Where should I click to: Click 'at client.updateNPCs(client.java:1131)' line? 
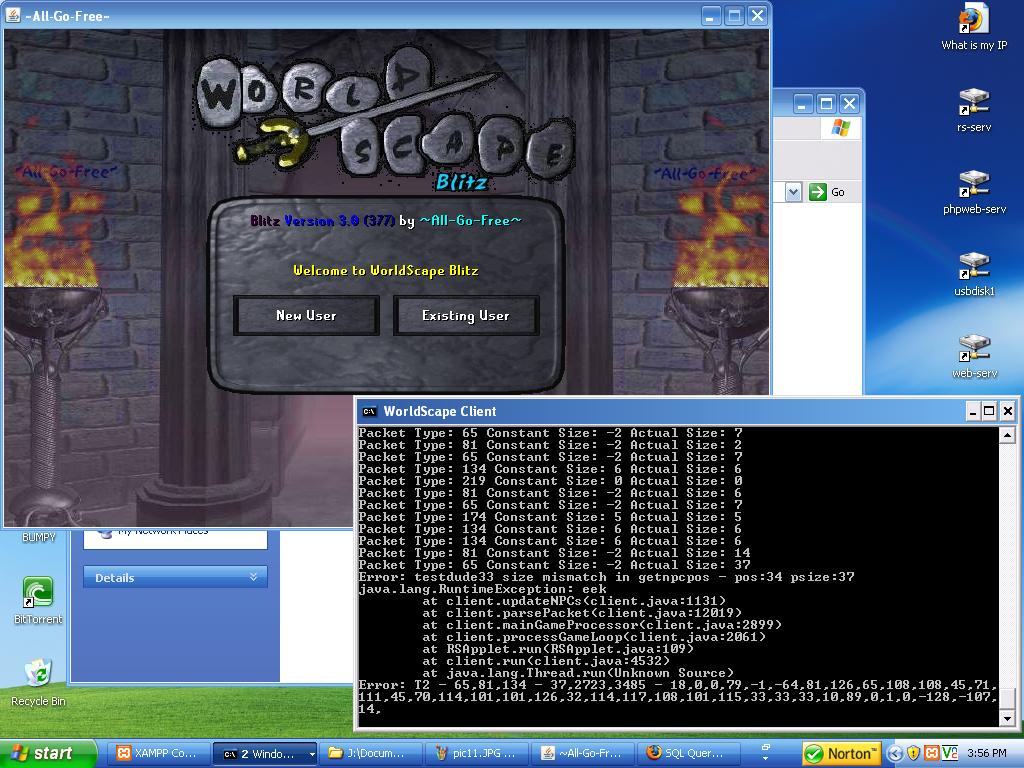coord(574,601)
